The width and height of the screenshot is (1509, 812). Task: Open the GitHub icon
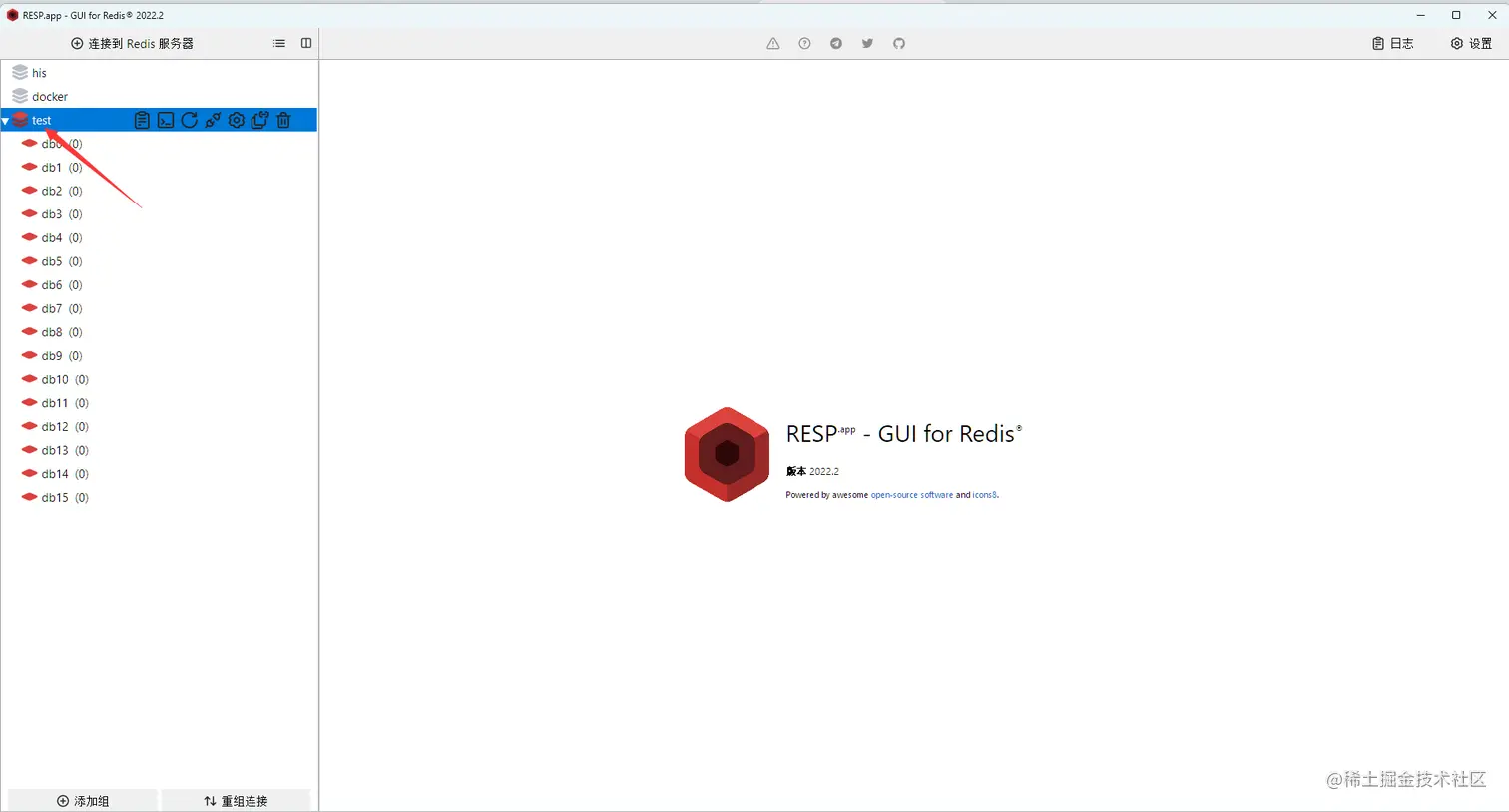pyautogui.click(x=899, y=43)
